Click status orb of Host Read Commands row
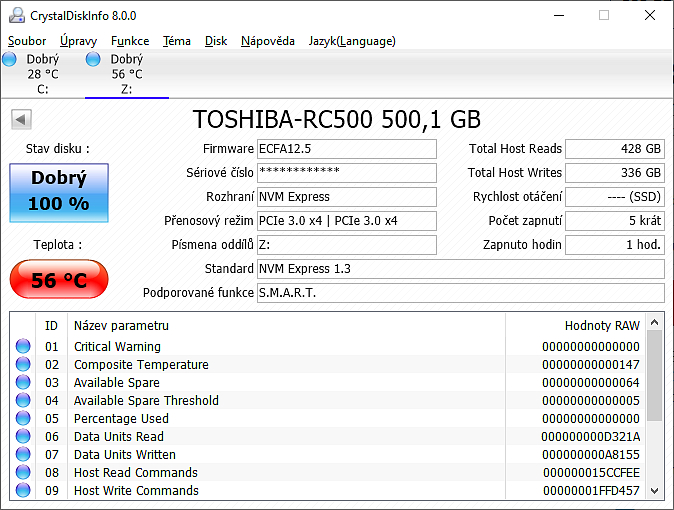This screenshot has width=674, height=510. [23, 472]
